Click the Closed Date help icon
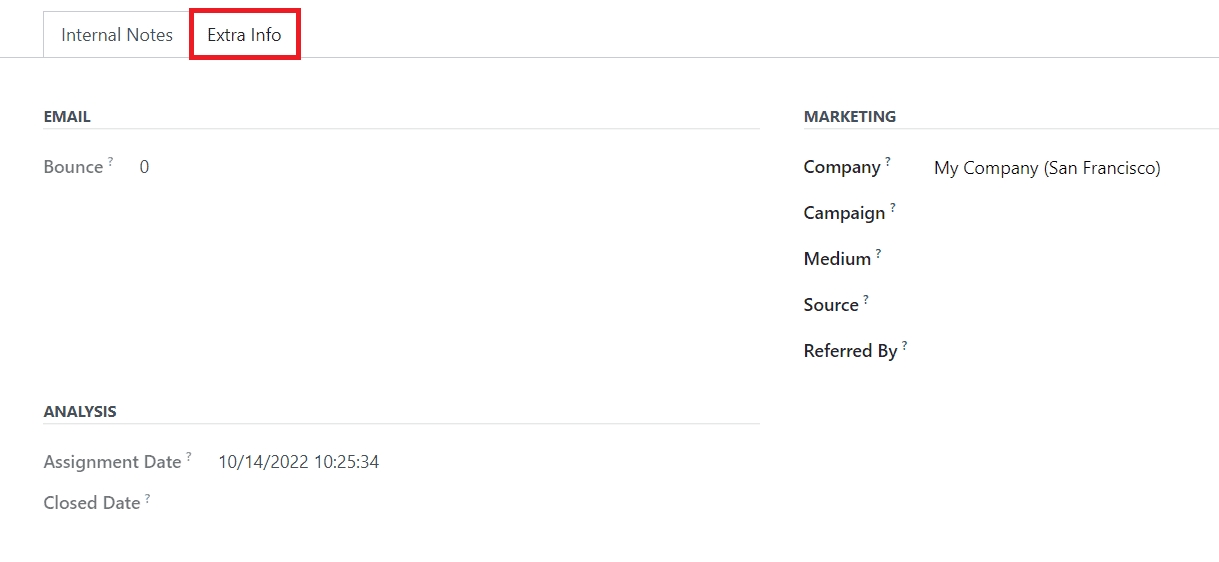This screenshot has width=1219, height=562. tap(148, 497)
